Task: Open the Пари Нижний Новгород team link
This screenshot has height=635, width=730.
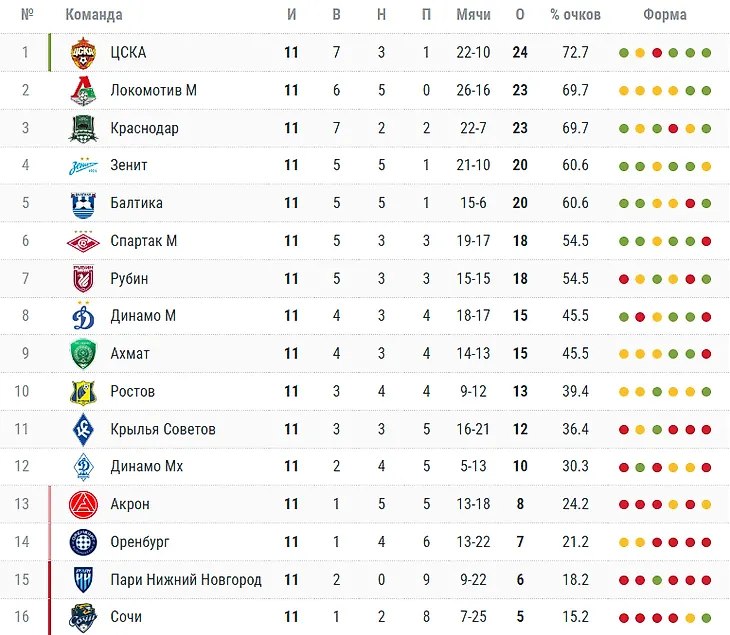Action: 186,580
